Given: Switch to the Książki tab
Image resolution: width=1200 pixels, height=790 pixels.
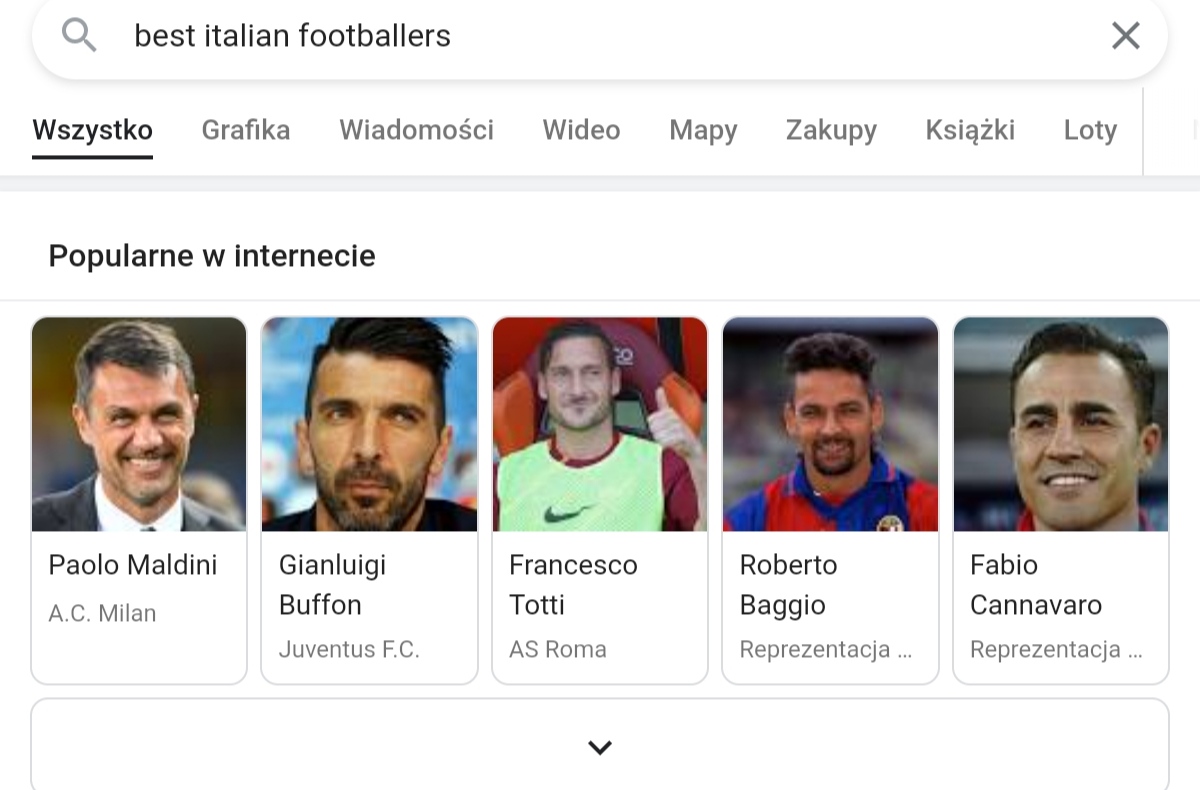Looking at the screenshot, I should click(x=970, y=130).
